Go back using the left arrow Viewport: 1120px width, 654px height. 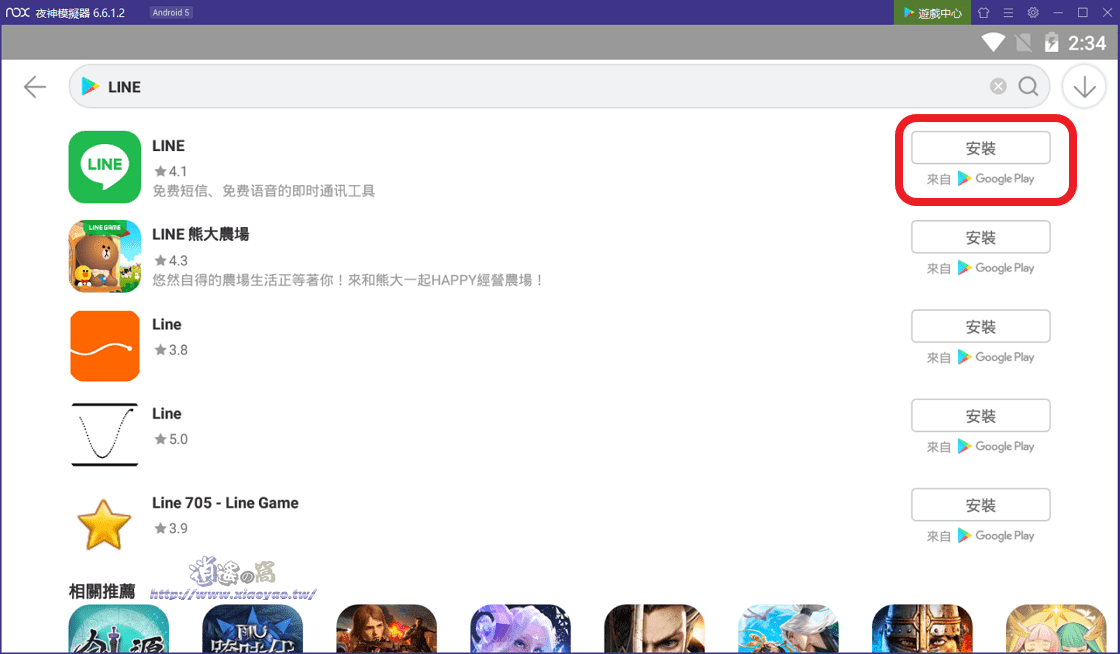(x=34, y=87)
